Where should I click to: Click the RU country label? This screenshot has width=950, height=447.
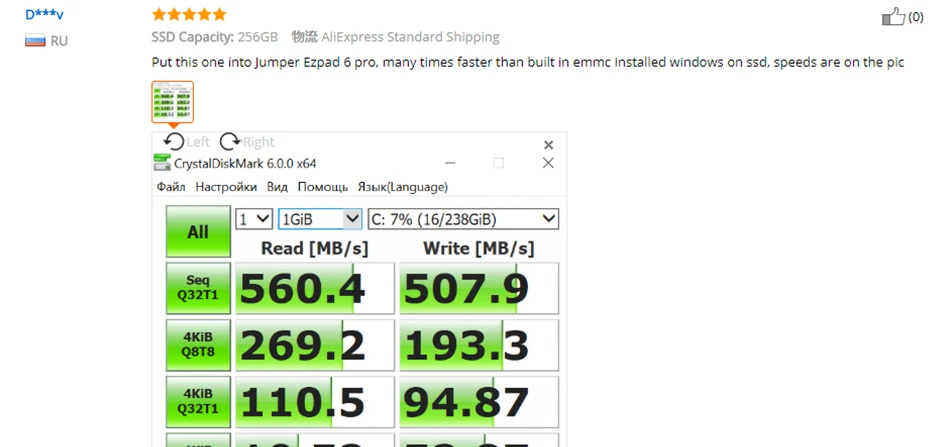click(59, 41)
